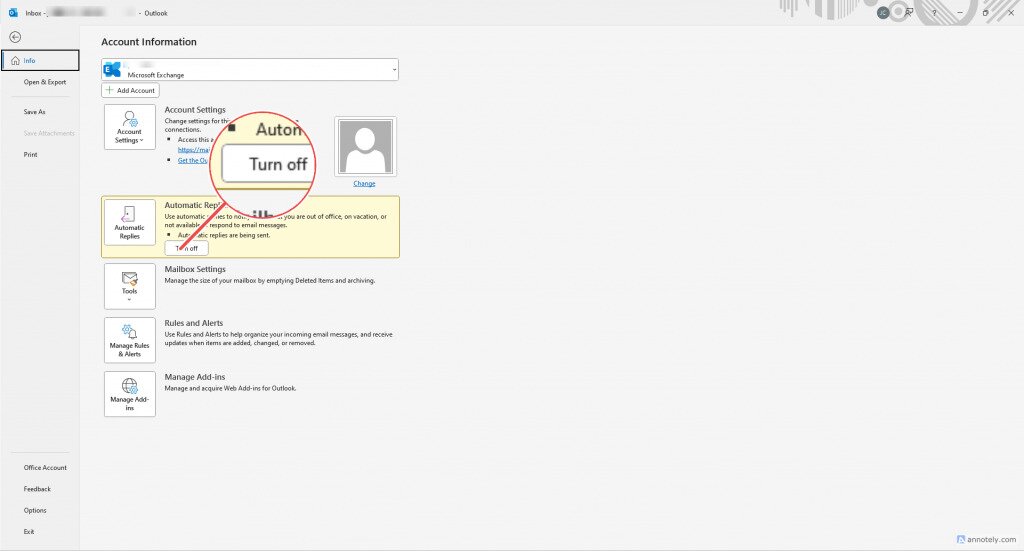Click the Exchange account icon in the selector
Image resolution: width=1024 pixels, height=551 pixels.
[x=112, y=69]
